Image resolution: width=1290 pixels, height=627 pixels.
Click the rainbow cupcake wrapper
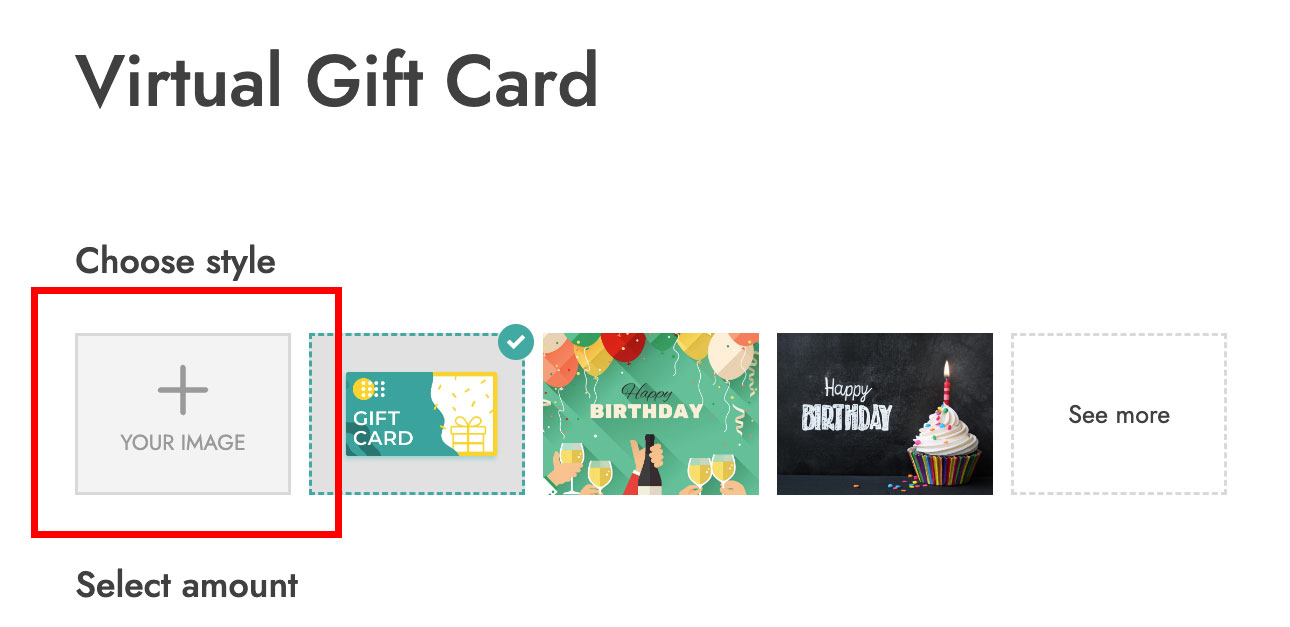(943, 467)
